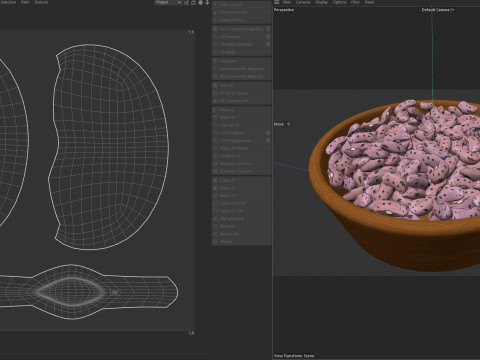480x360 pixels.
Task: Choose Flip Sequence command
Action: coord(242,219)
